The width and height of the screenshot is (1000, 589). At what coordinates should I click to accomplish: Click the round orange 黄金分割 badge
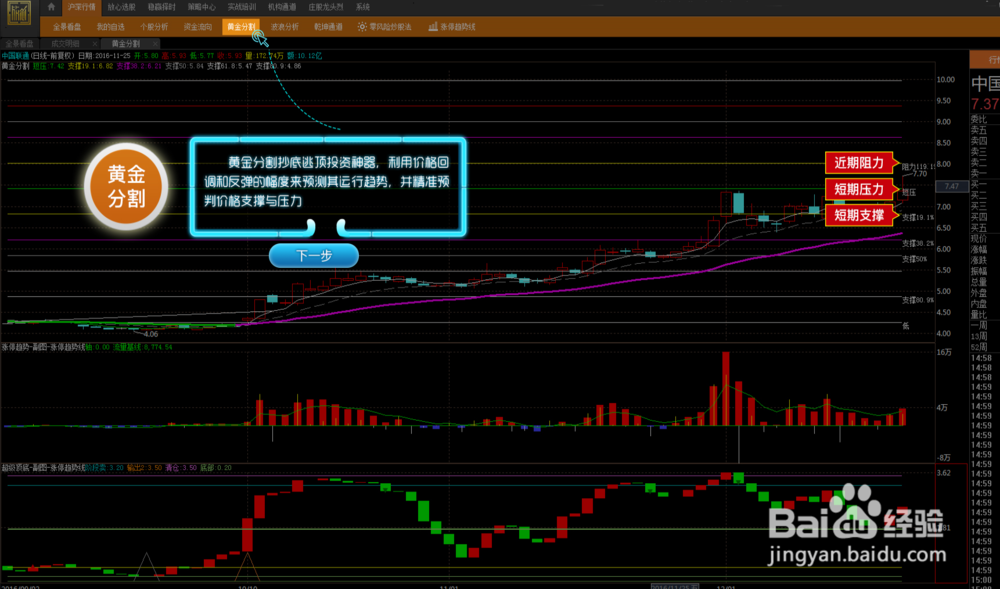coord(126,186)
